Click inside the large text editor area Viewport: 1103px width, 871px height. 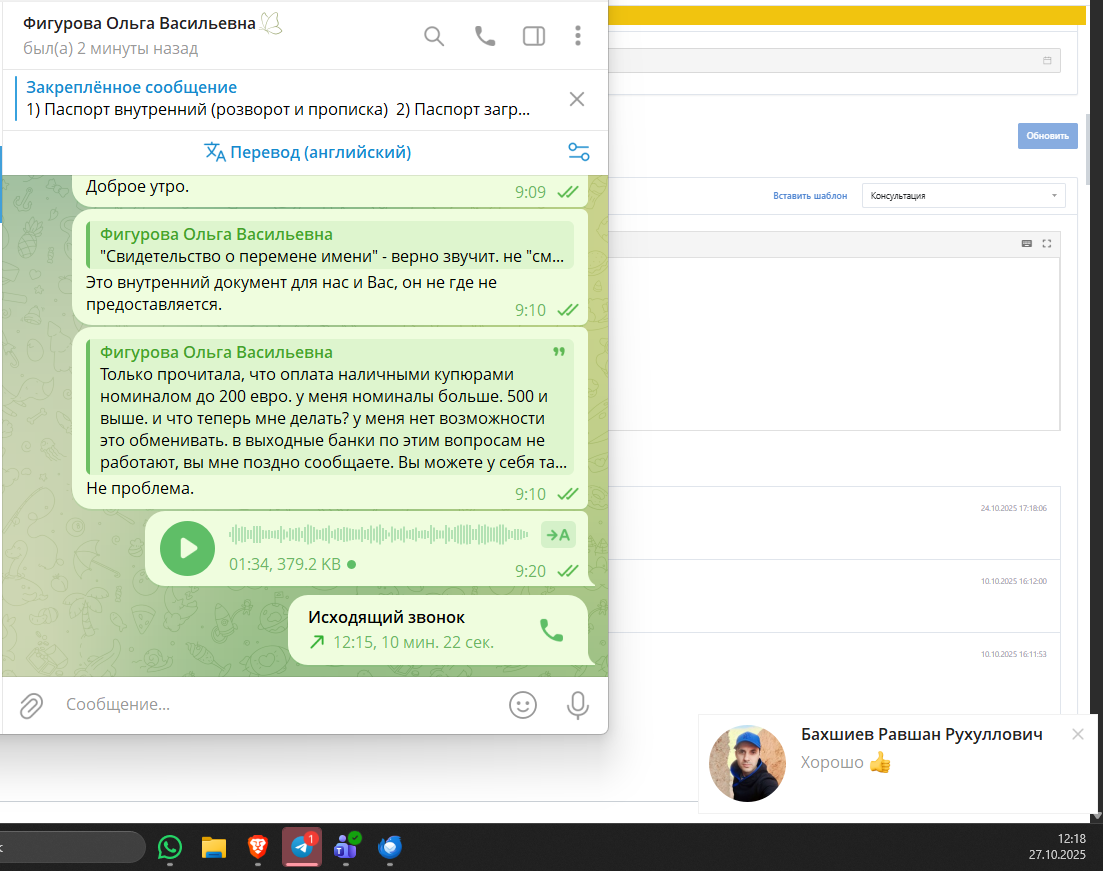click(x=834, y=343)
